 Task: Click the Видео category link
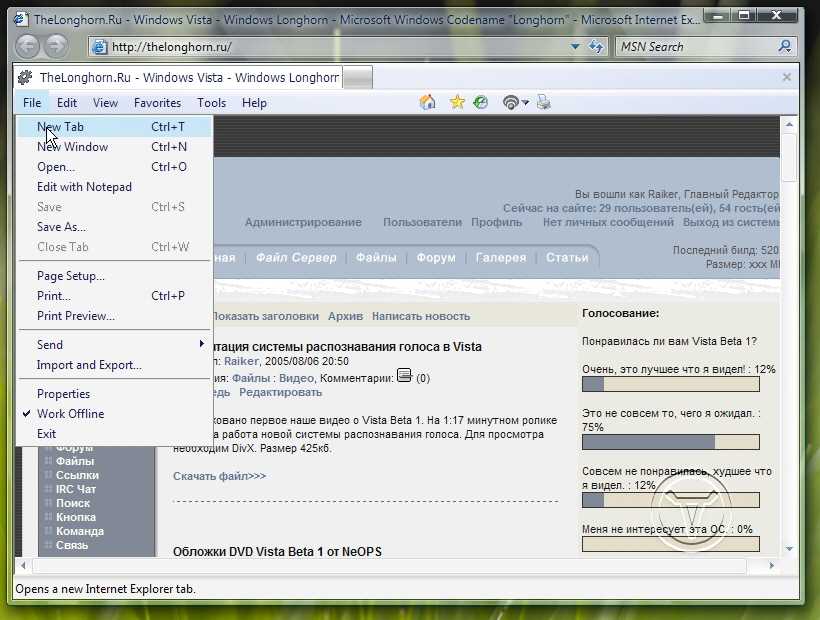[297, 378]
